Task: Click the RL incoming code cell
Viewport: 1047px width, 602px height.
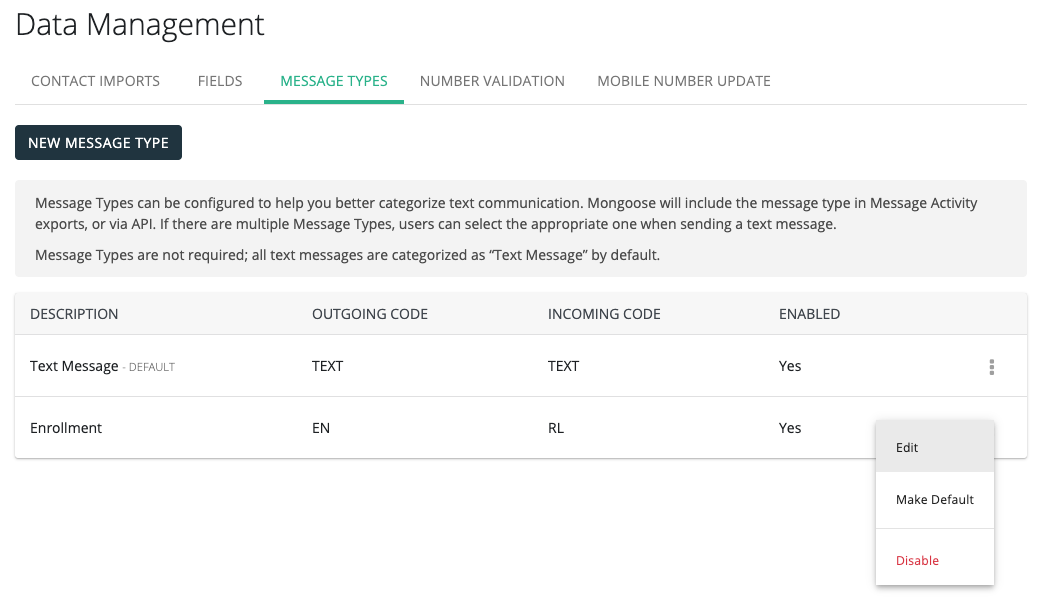Action: coord(556,428)
